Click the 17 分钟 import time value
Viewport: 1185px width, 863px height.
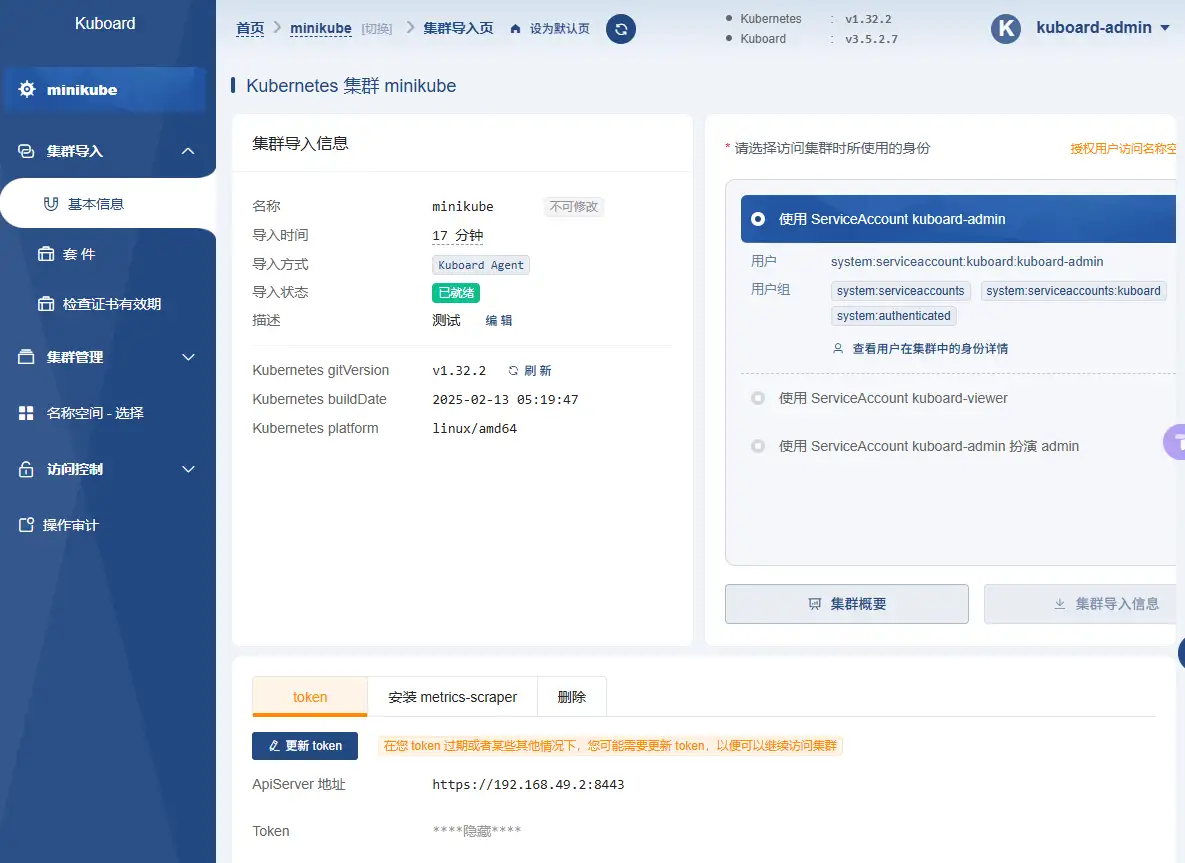[x=457, y=236]
